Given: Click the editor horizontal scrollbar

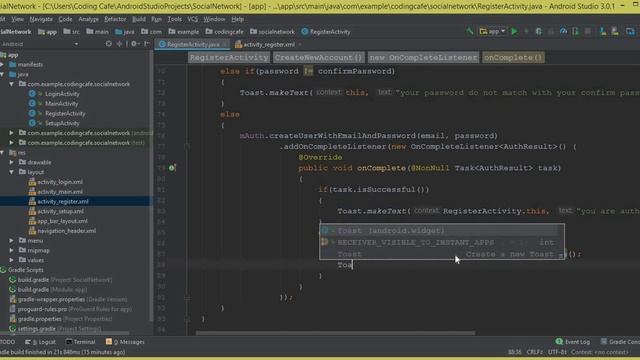Looking at the screenshot, I should point(335,333).
